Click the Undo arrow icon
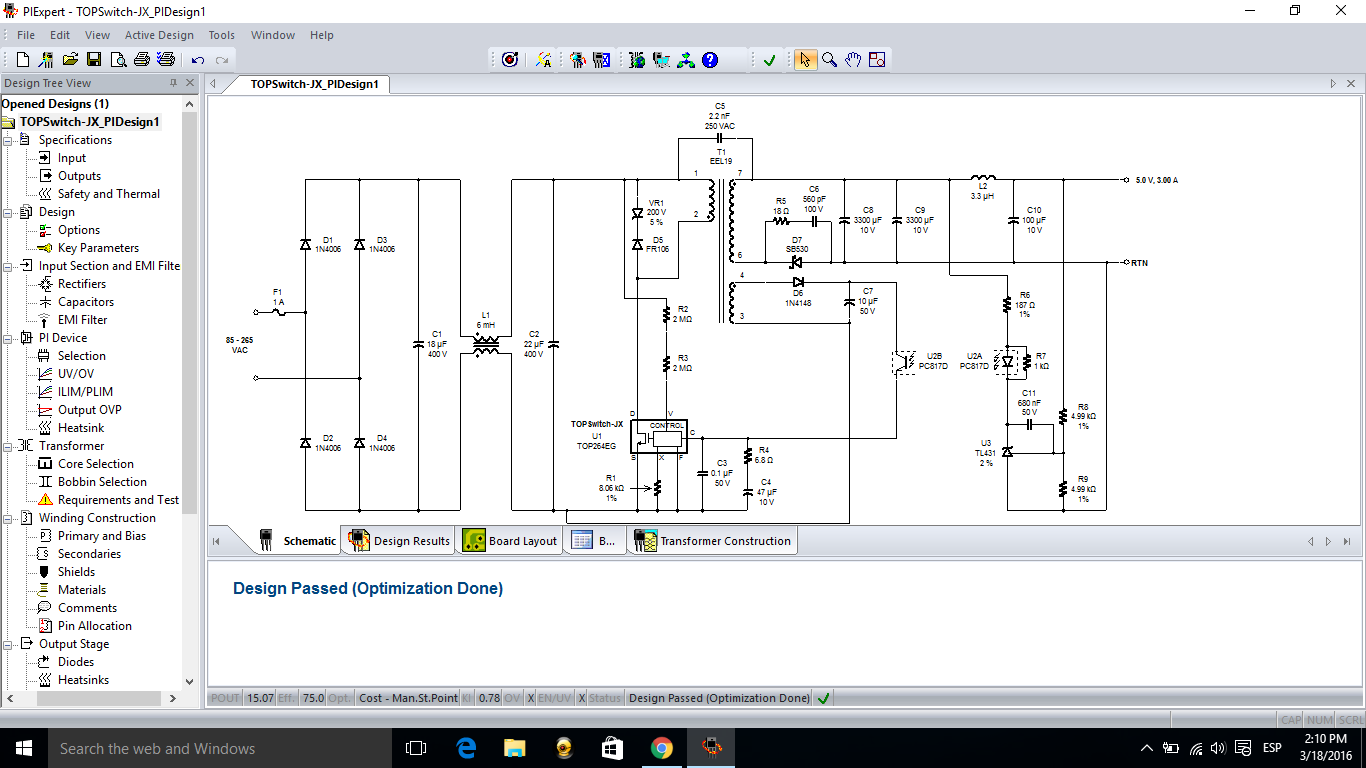The width and height of the screenshot is (1366, 768). point(198,60)
